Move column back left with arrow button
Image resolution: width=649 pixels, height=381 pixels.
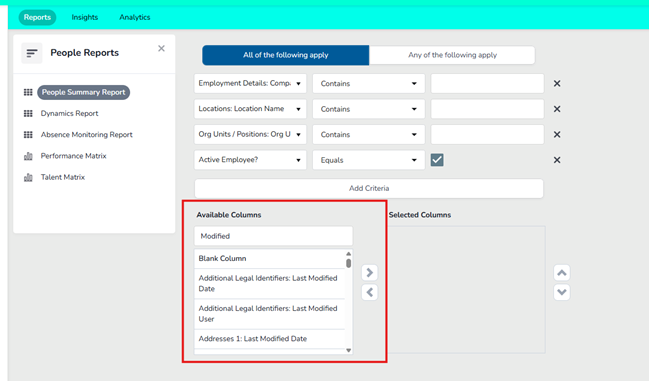coord(370,292)
